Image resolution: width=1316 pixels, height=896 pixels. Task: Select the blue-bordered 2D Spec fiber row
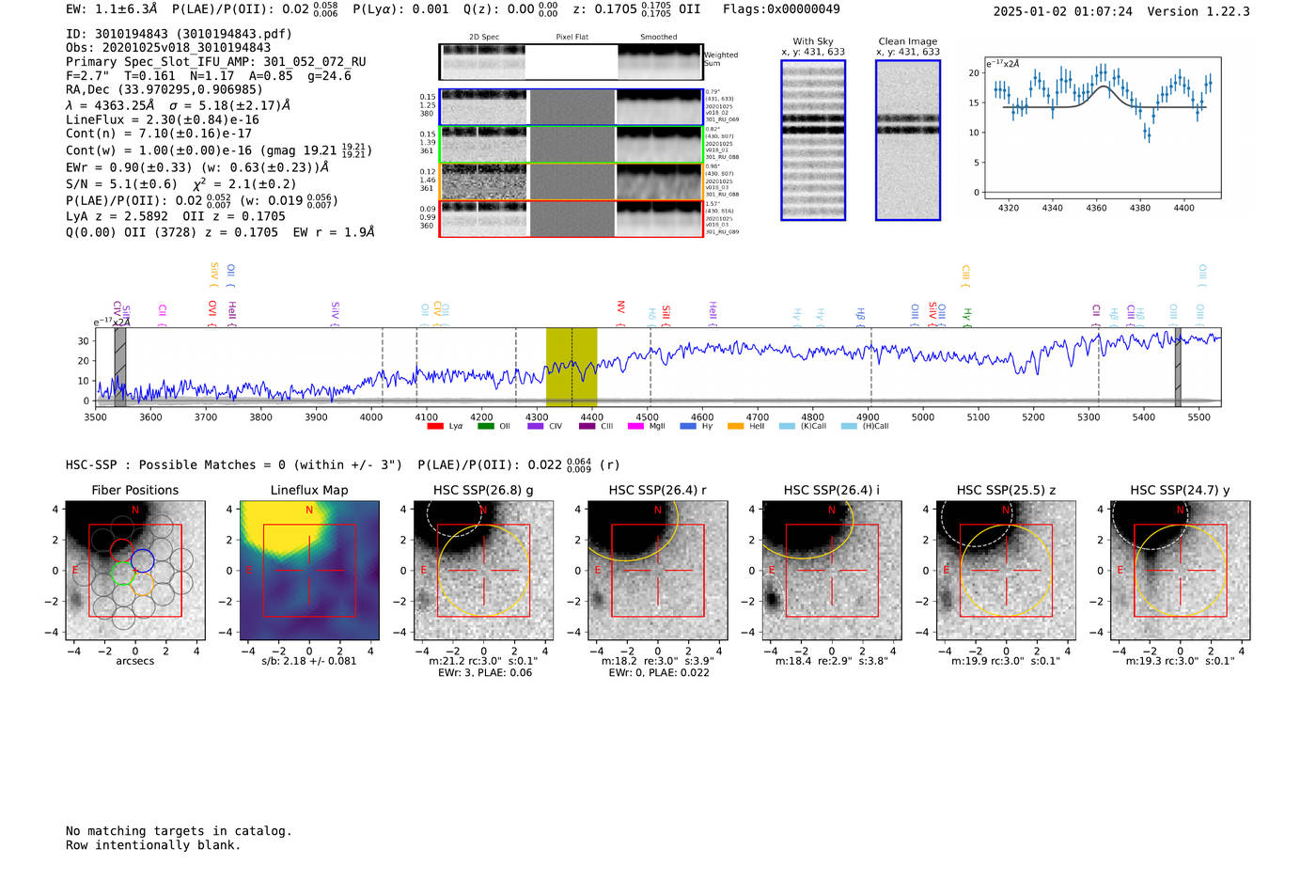tap(571, 107)
